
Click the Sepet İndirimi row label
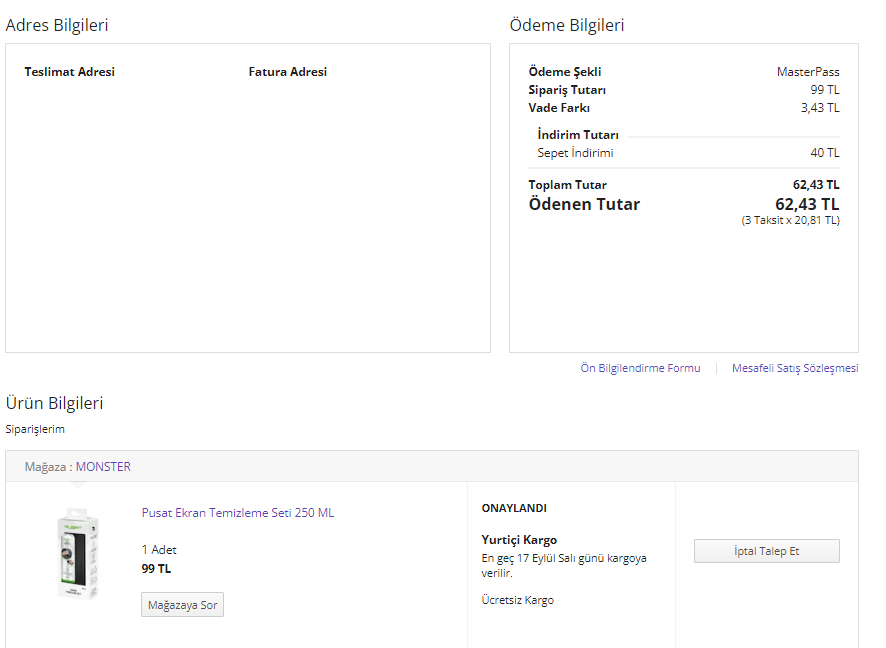(x=575, y=153)
